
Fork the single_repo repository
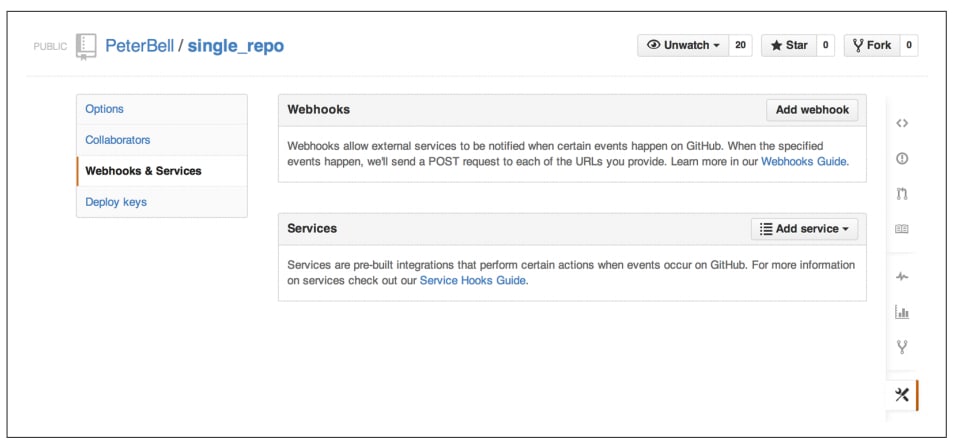872,46
